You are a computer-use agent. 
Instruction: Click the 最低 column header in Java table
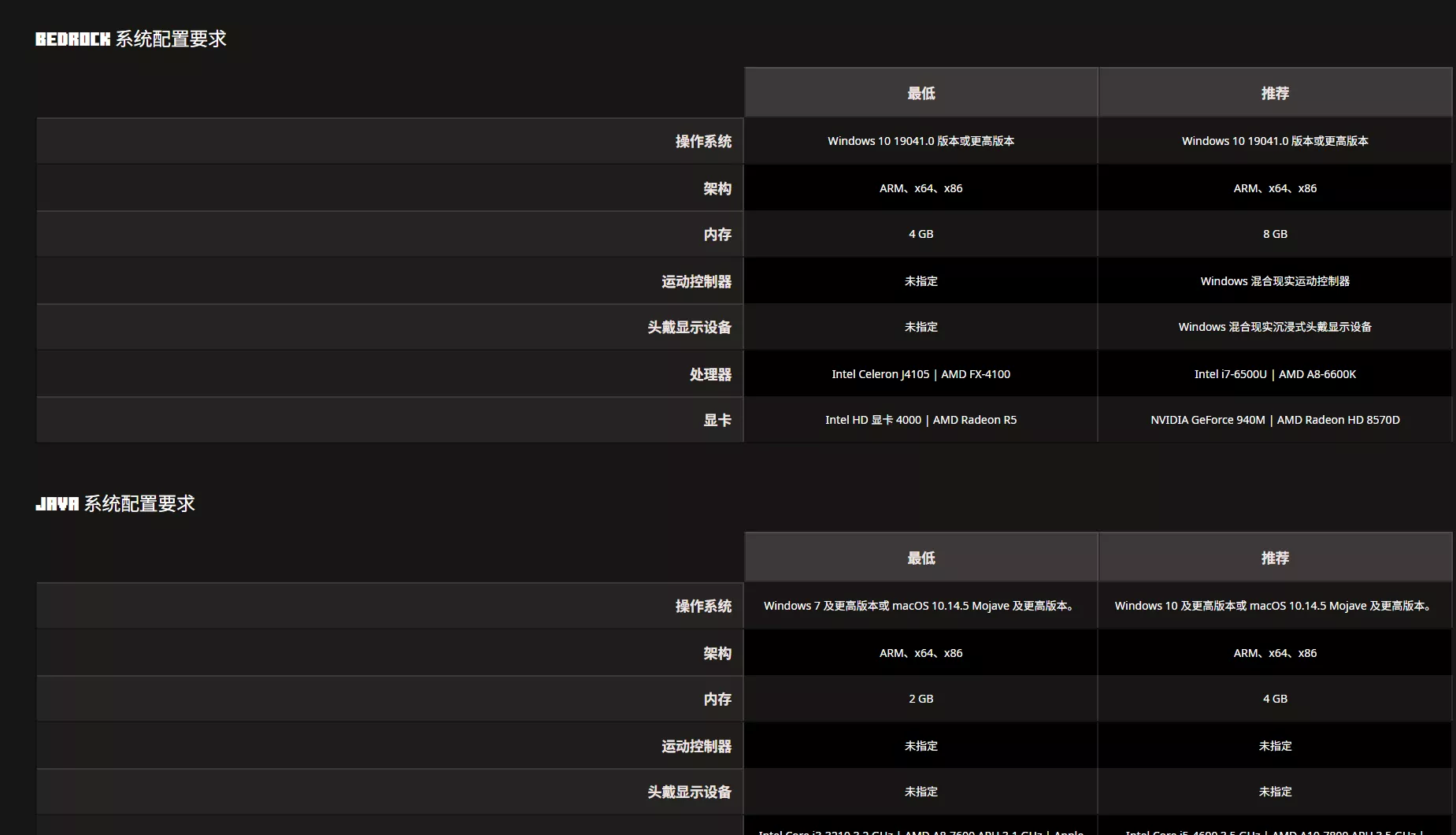point(921,557)
